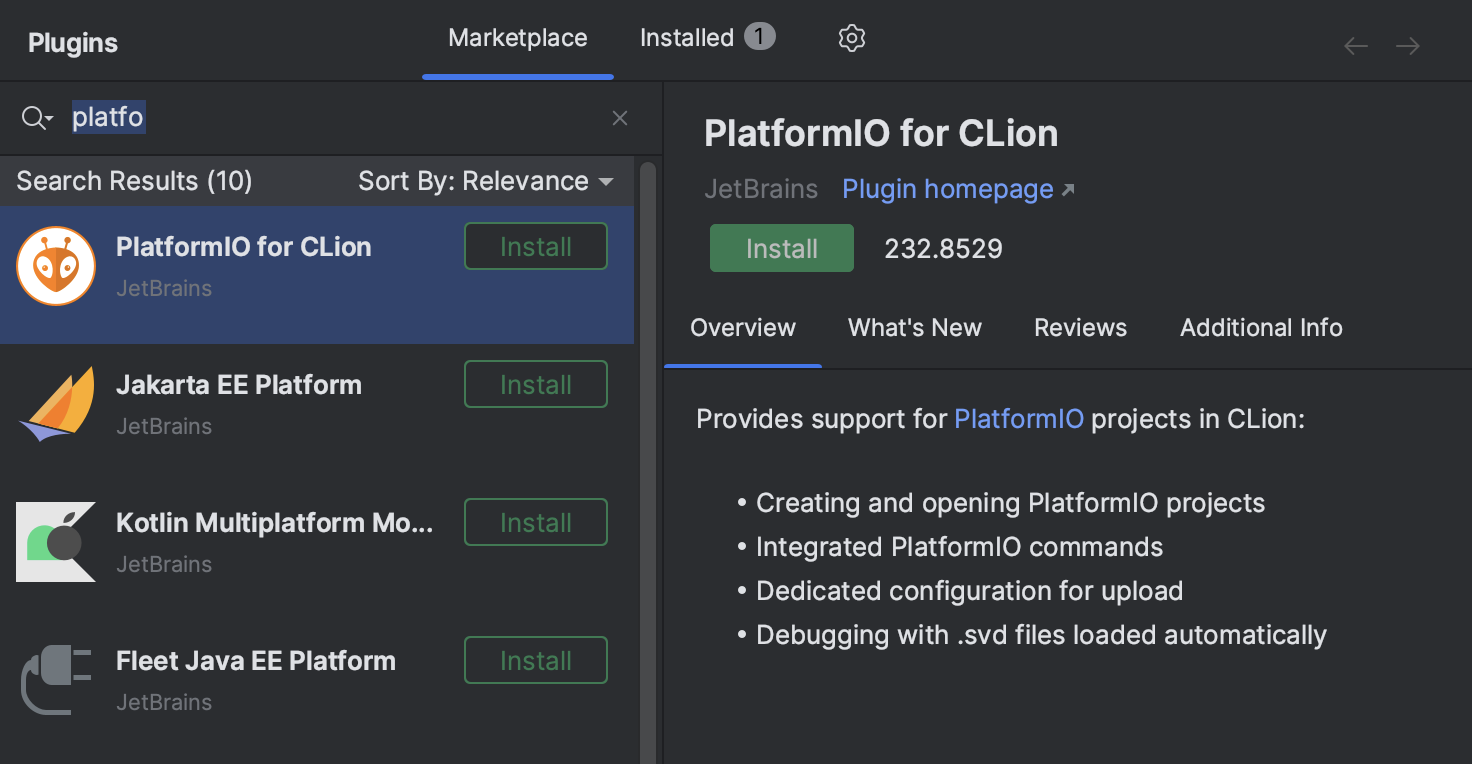The width and height of the screenshot is (1472, 764).
Task: Click the Kotlin Multiplatform Mobile icon
Action: click(x=56, y=542)
